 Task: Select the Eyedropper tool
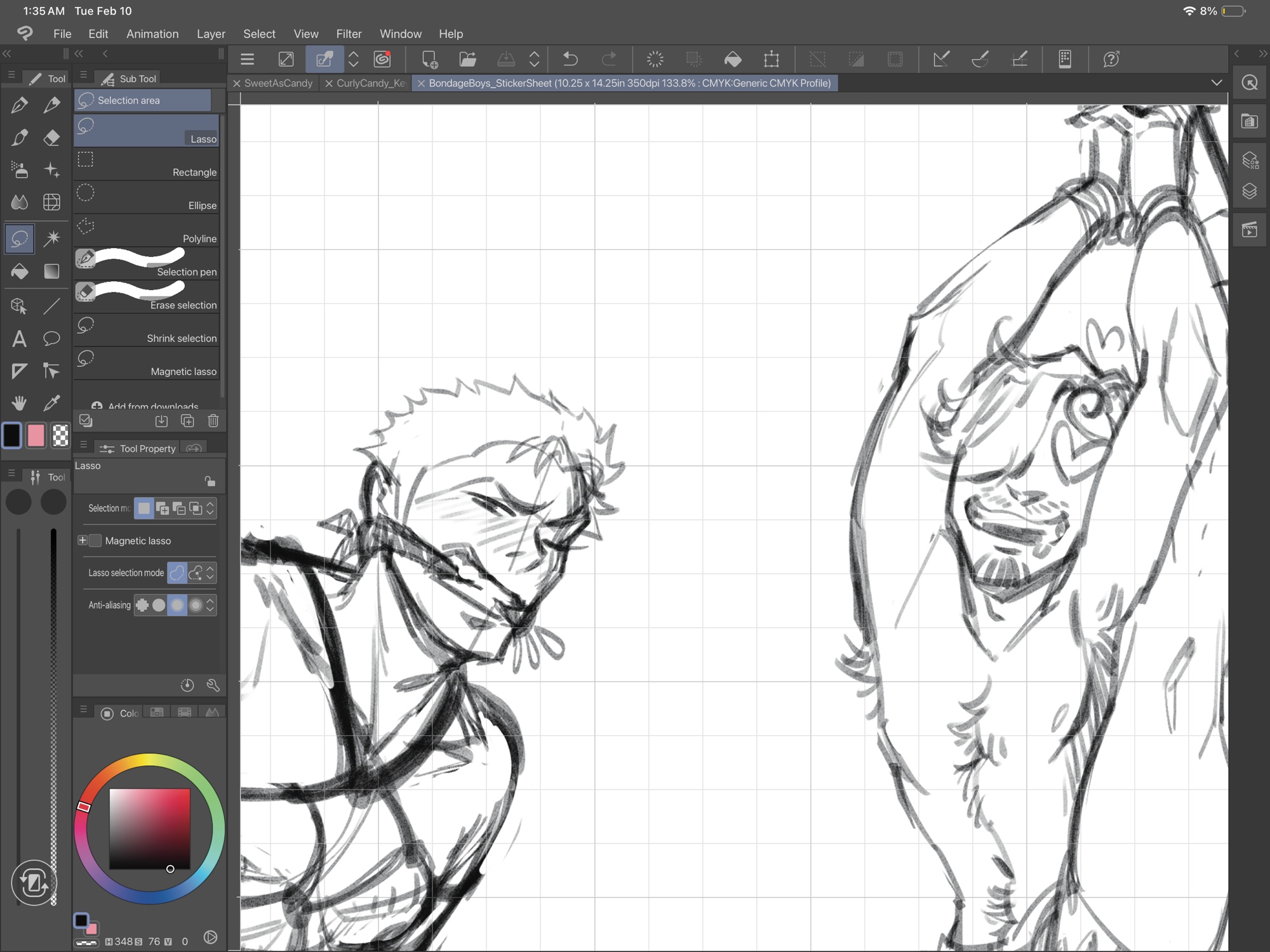pos(51,403)
